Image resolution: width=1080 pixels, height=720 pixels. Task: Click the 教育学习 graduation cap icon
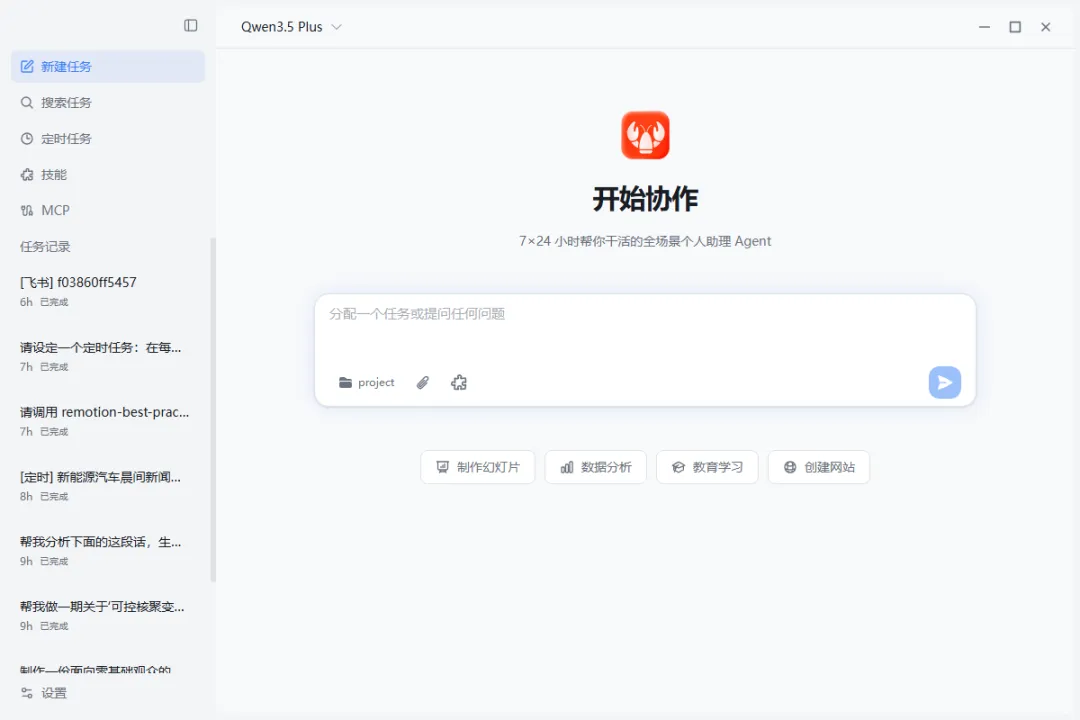point(678,467)
